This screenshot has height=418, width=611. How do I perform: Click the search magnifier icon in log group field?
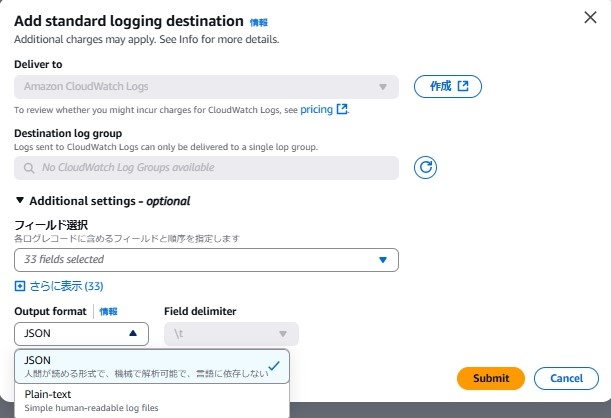pyautogui.click(x=29, y=168)
